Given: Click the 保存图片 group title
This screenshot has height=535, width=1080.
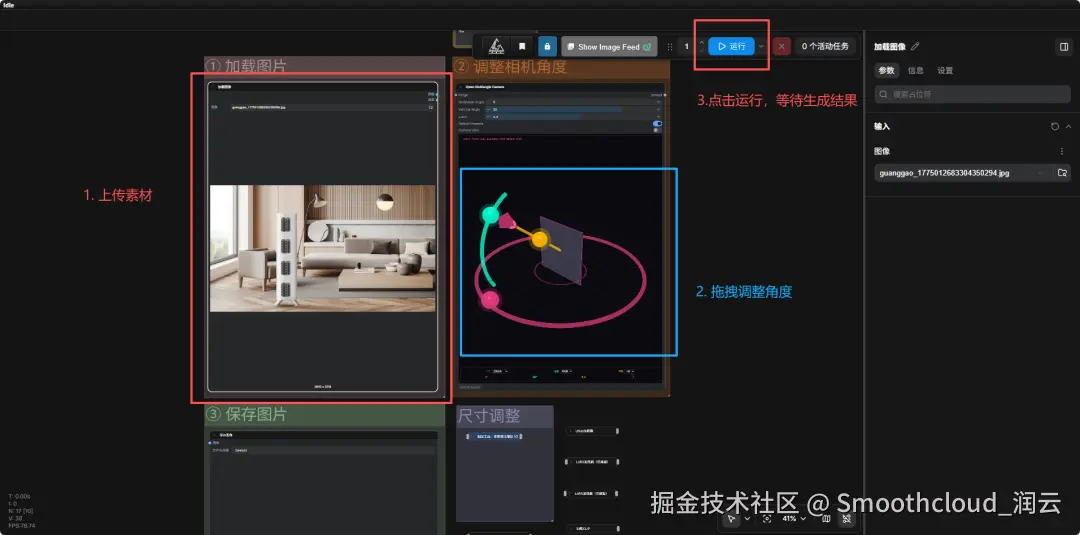Looking at the screenshot, I should [247, 415].
